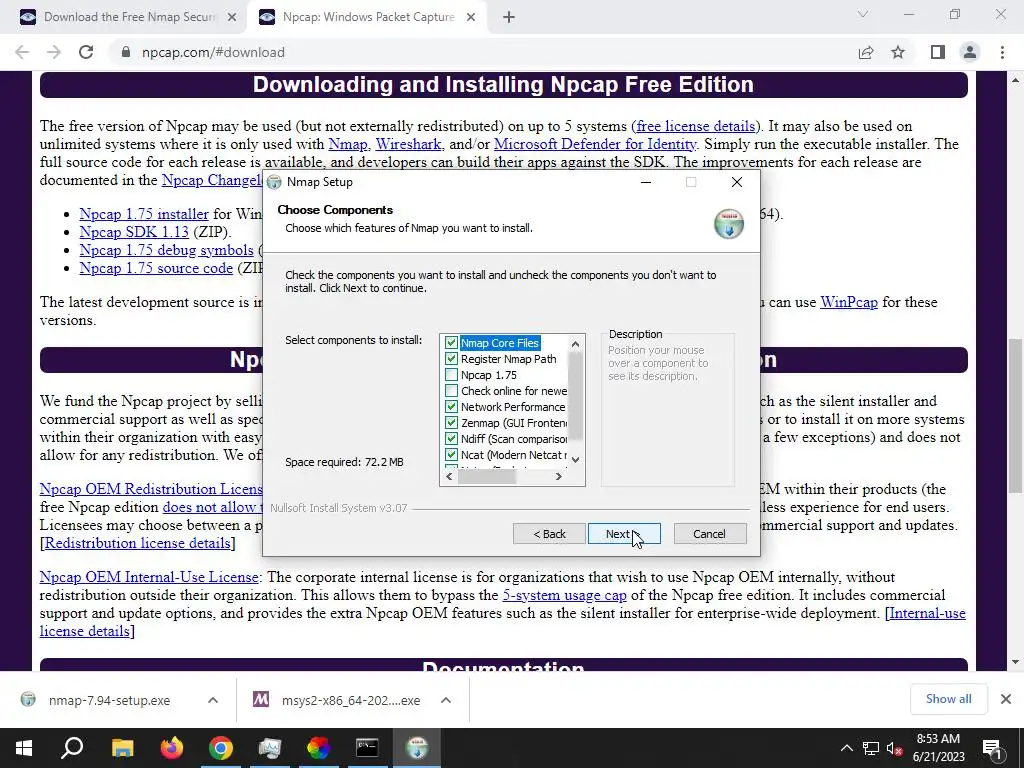
Task: Open the terminal icon on the taskbar
Action: [367, 748]
